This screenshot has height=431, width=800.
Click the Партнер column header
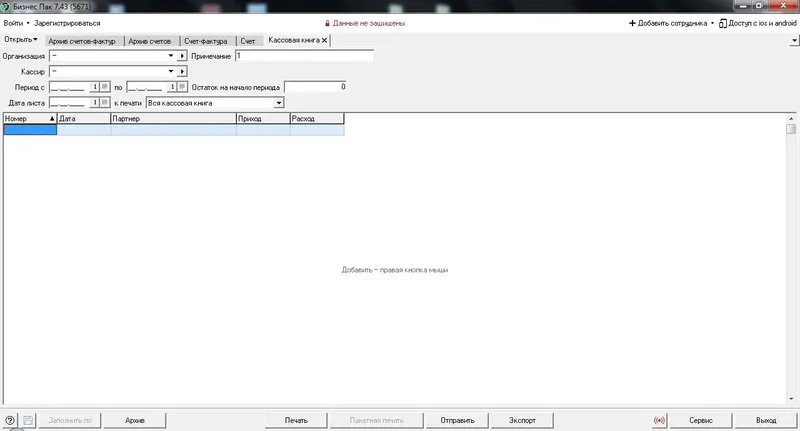173,118
